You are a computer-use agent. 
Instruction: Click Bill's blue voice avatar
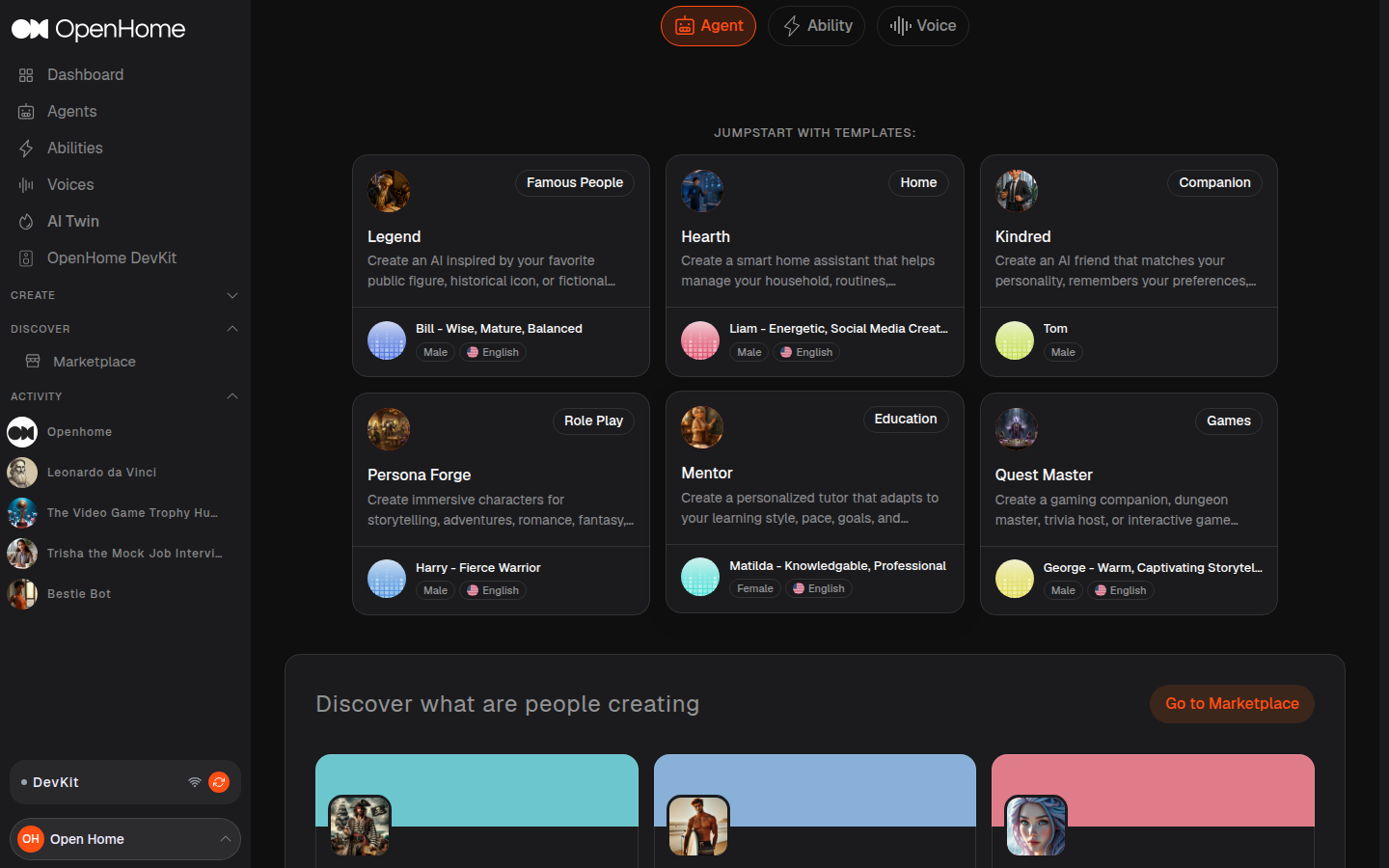[387, 340]
